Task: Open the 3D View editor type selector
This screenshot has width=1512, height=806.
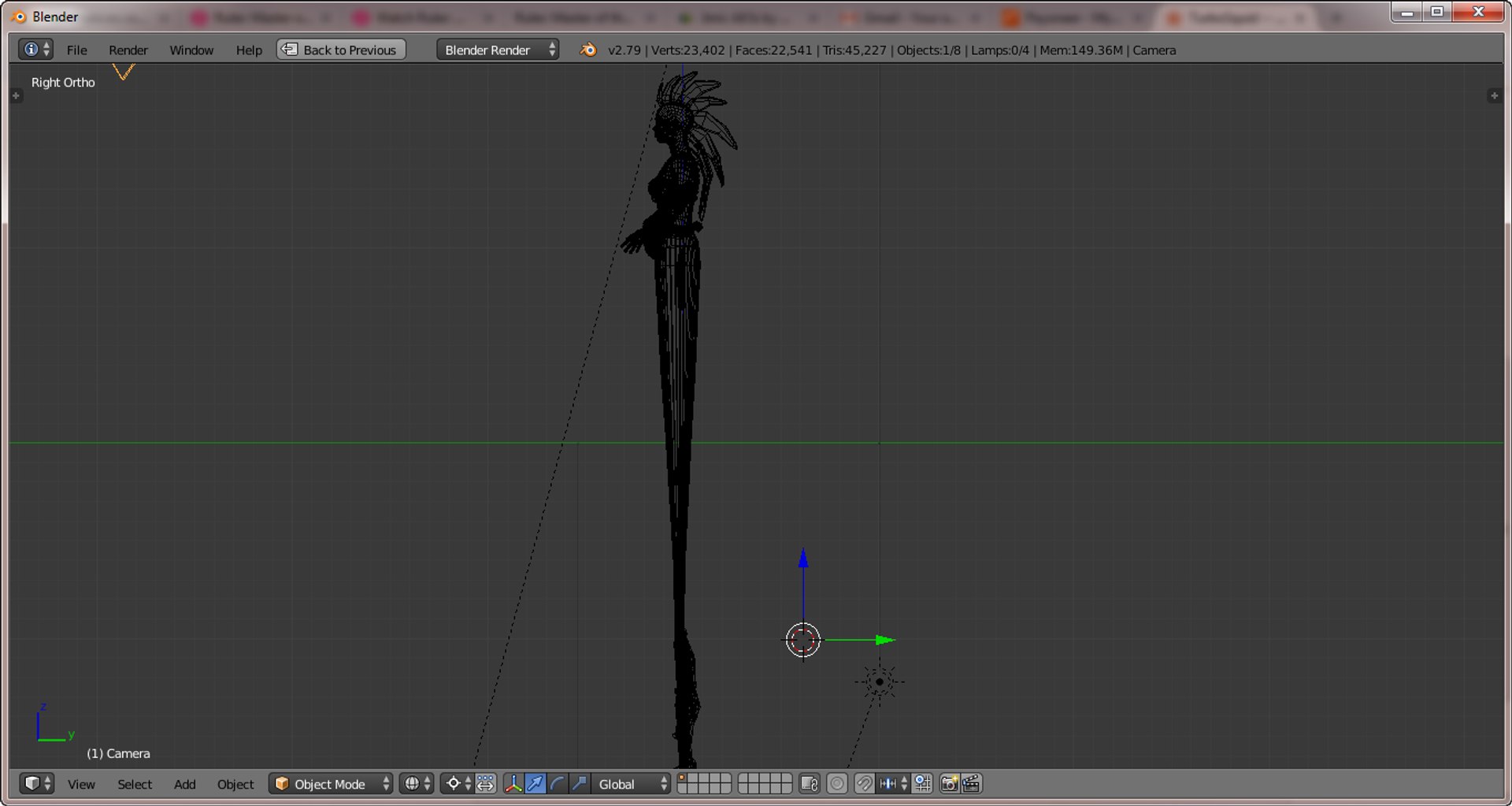Action: (36, 783)
